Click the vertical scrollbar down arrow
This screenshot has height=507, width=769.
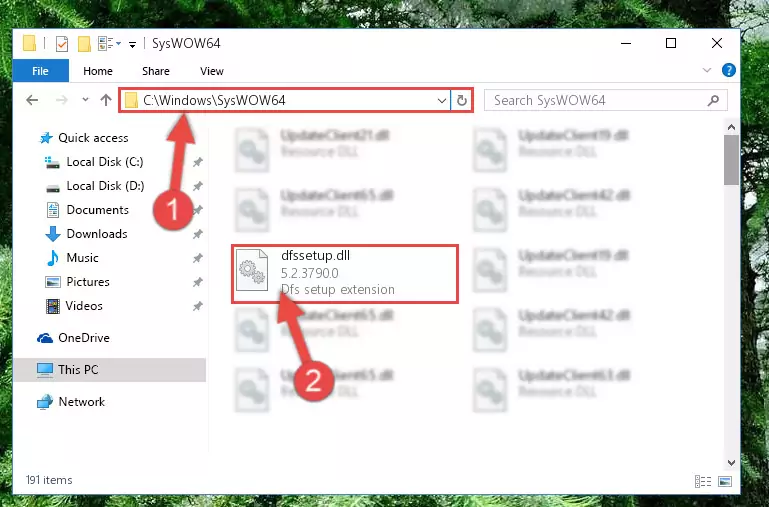(731, 463)
